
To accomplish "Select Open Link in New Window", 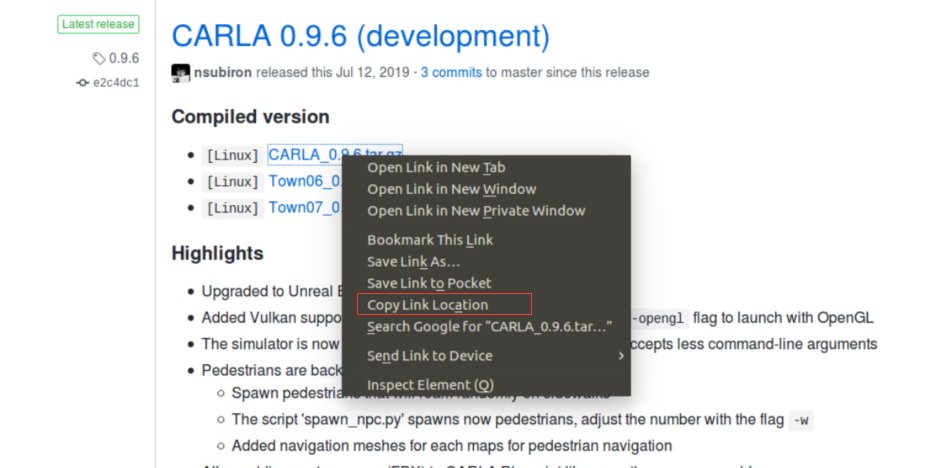I will click(451, 189).
